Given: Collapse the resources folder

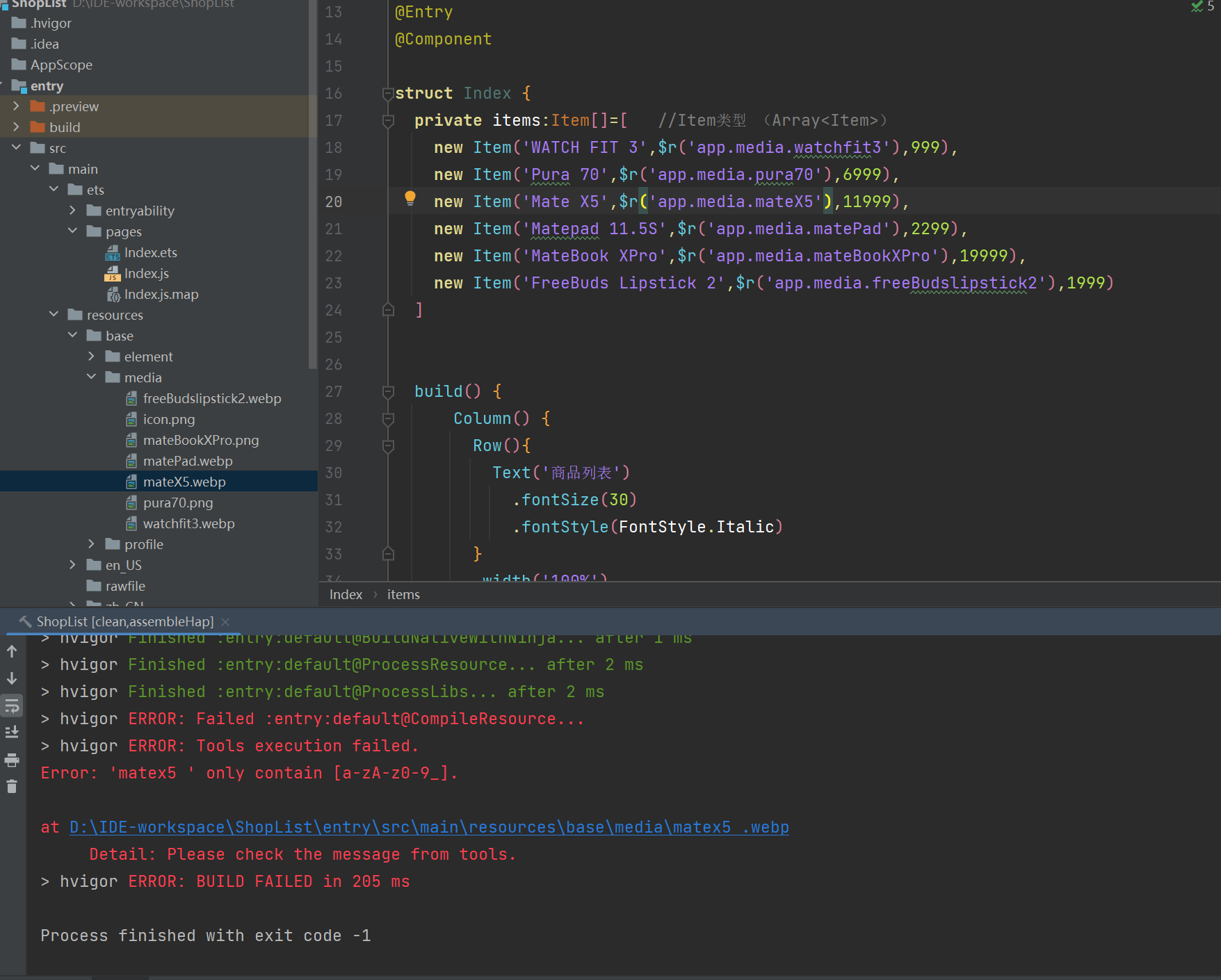Looking at the screenshot, I should pos(54,315).
